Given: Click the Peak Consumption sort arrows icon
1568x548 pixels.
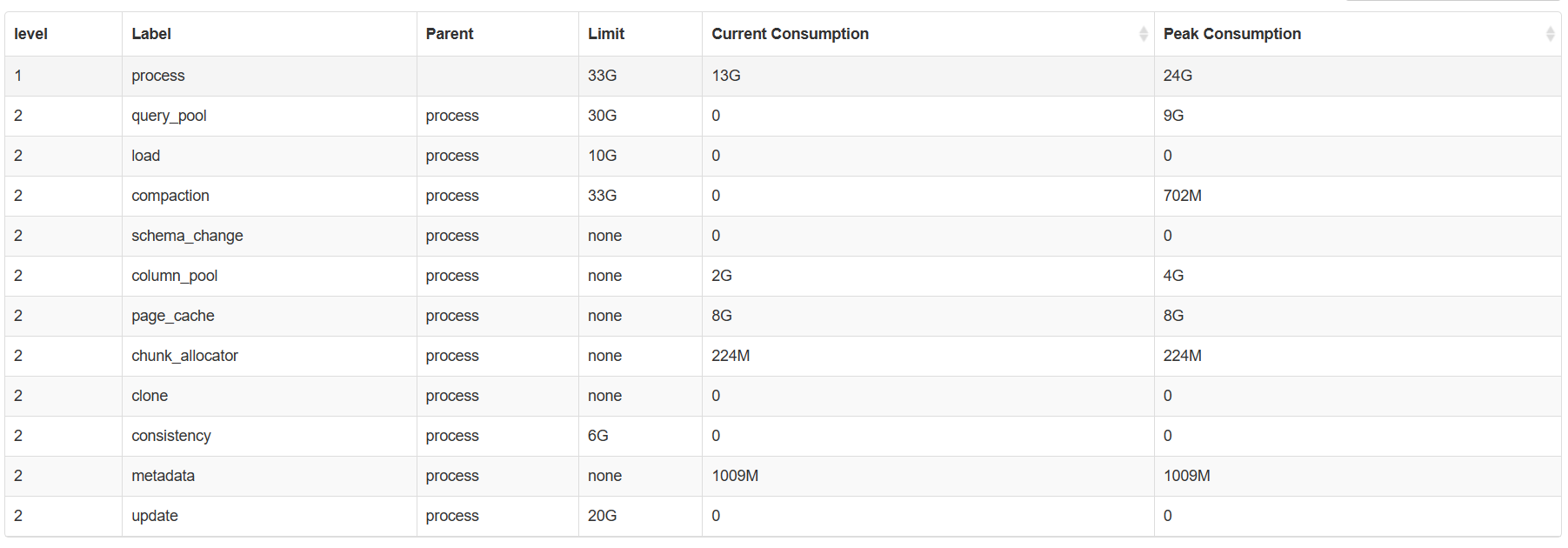Looking at the screenshot, I should (x=1550, y=34).
